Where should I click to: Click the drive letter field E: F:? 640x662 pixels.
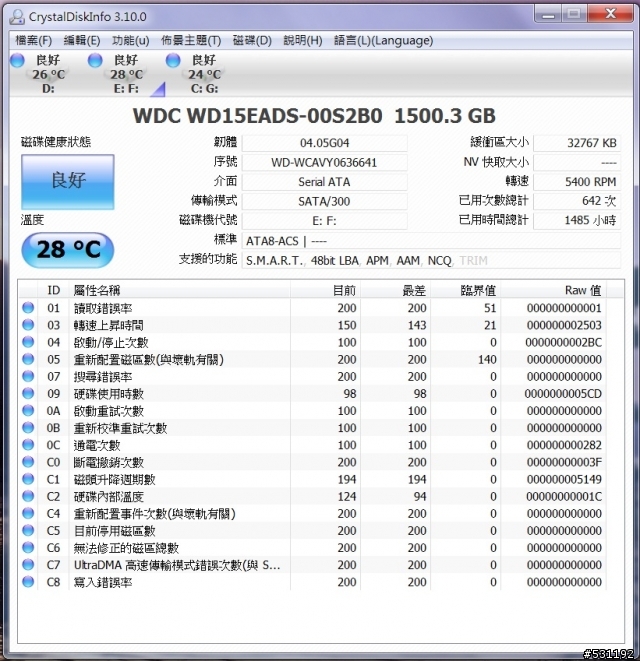click(324, 221)
